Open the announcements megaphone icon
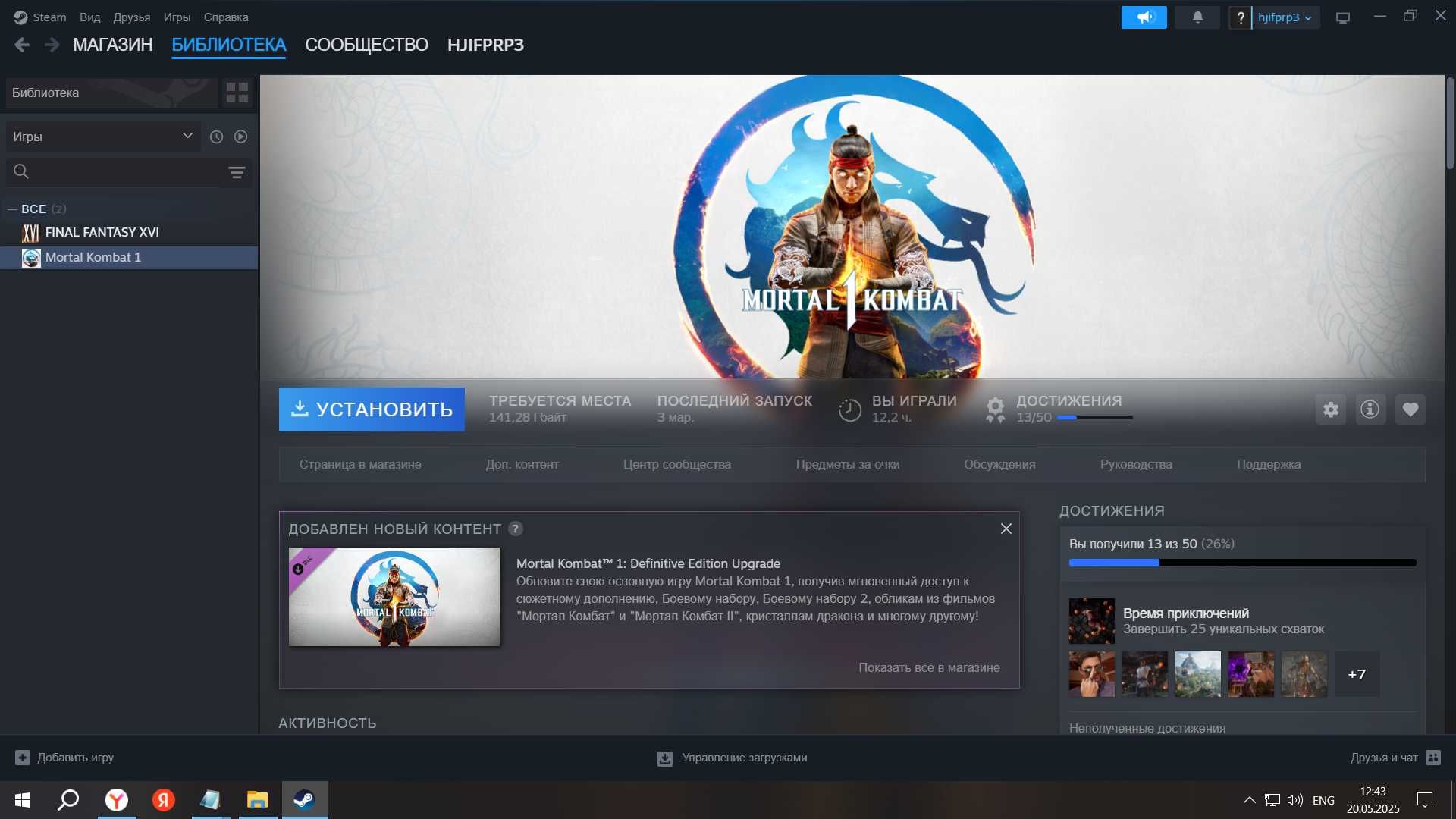Viewport: 1456px width, 819px height. pyautogui.click(x=1144, y=17)
